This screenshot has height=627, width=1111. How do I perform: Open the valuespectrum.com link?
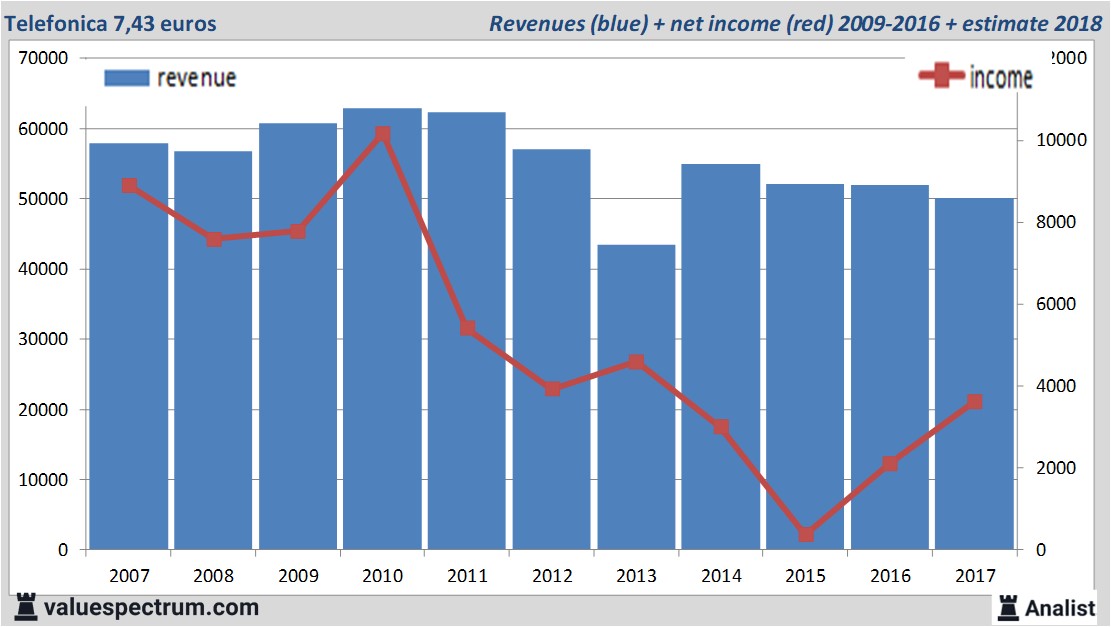150,607
